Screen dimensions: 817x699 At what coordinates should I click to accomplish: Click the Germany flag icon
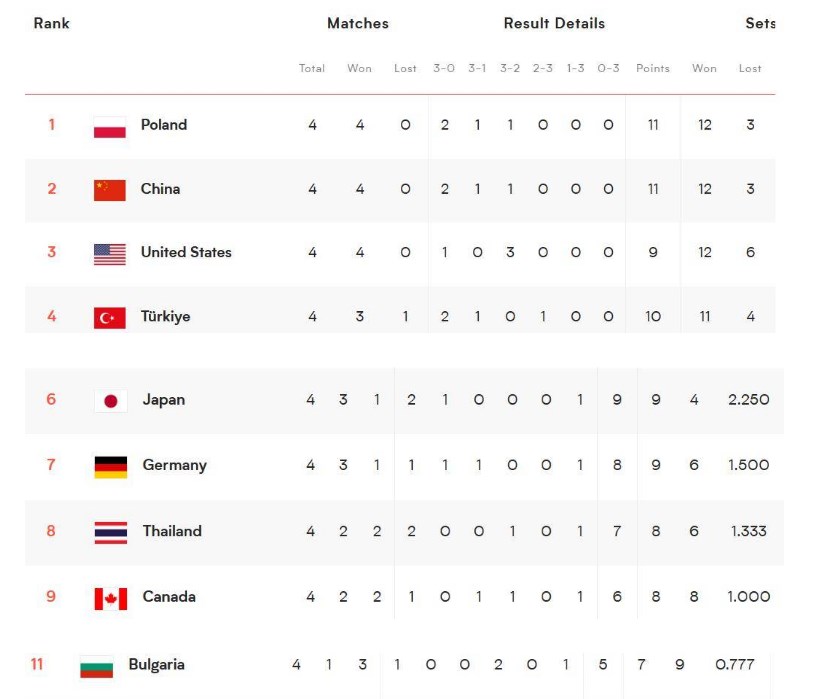click(110, 467)
